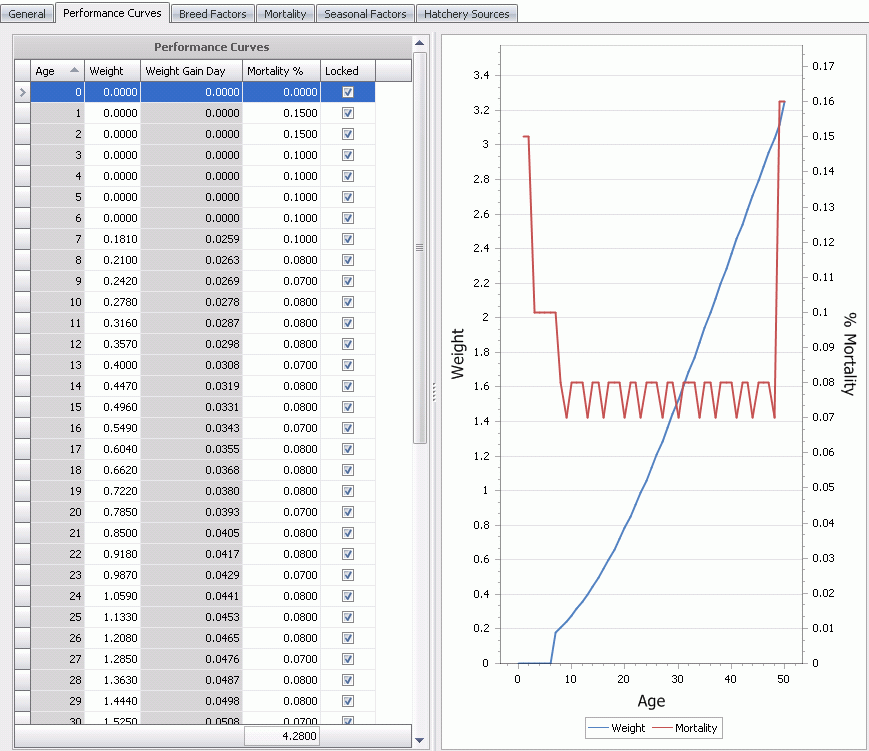This screenshot has width=869, height=751.
Task: Click the Weight Gain Day column header
Action: pyautogui.click(x=191, y=71)
